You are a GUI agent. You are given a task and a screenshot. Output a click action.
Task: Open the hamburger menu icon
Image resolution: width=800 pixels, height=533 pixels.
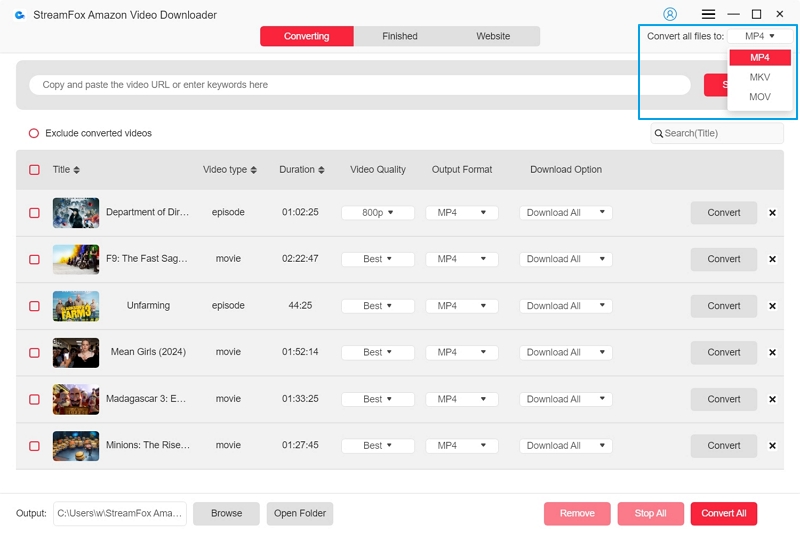(708, 14)
